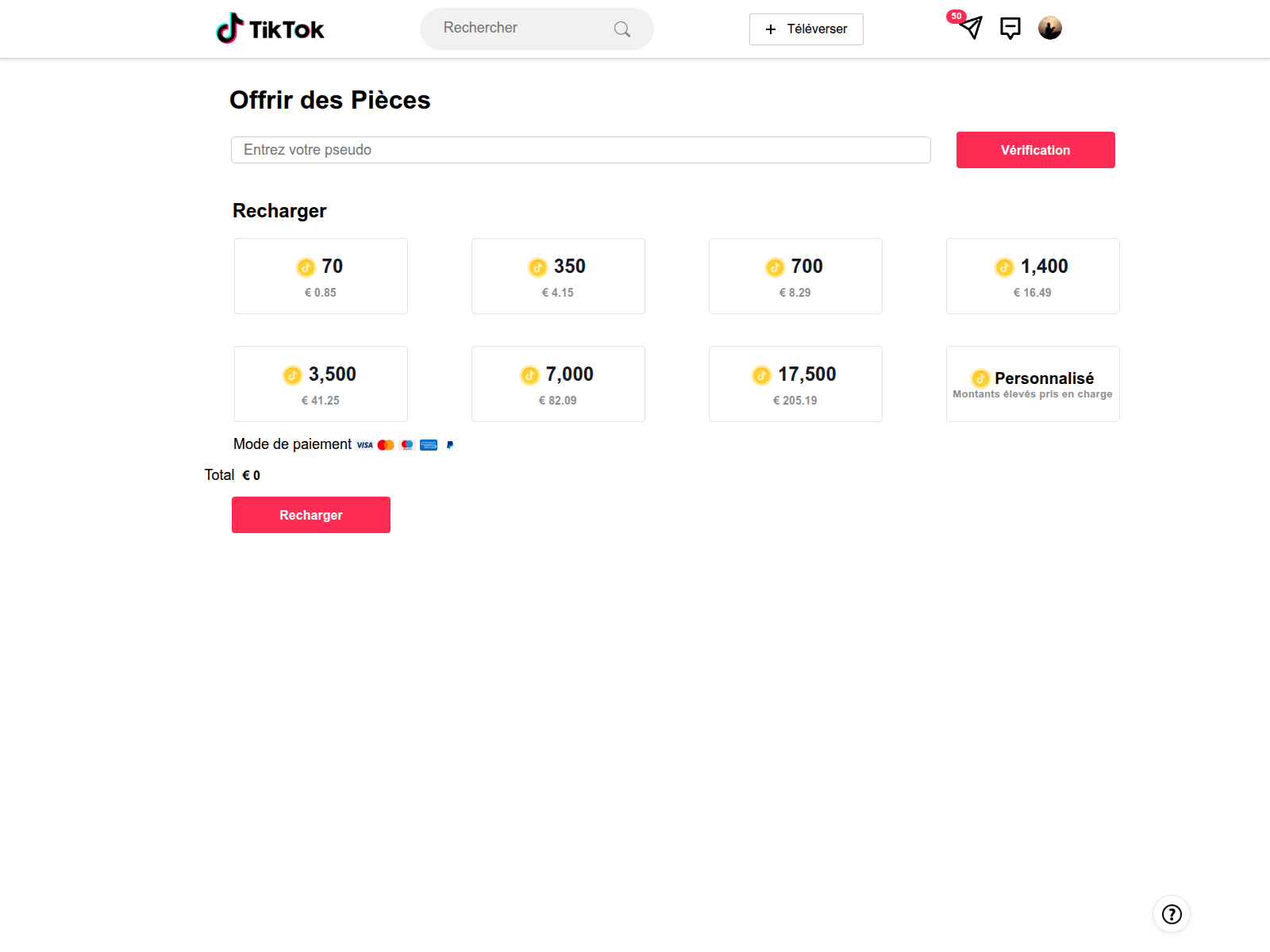Click the Recharger button
Image resolution: width=1270 pixels, height=952 pixels.
[x=310, y=514]
